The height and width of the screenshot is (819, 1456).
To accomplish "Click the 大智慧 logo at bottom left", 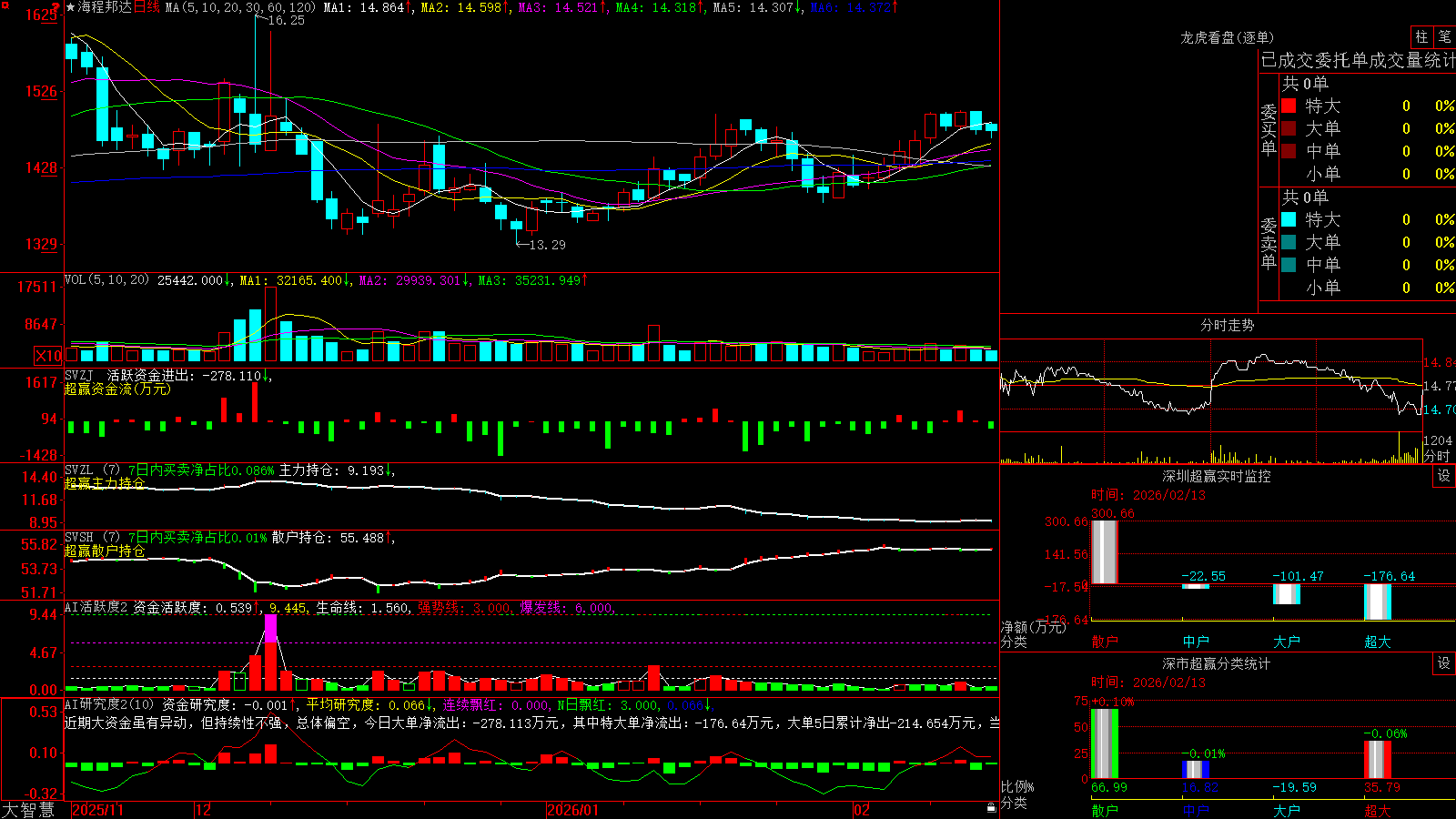I will click(x=29, y=809).
